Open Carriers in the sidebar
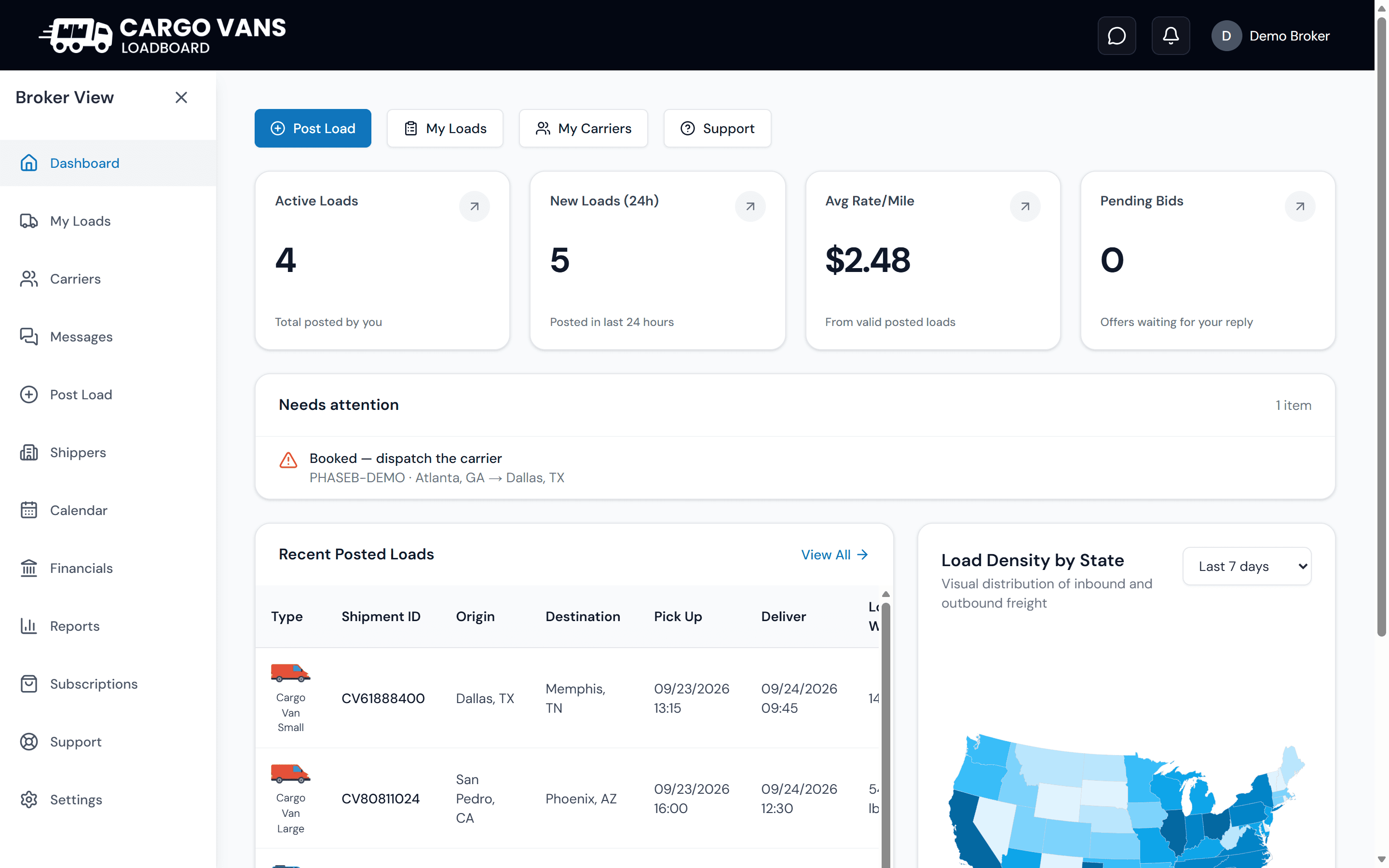 108,279
